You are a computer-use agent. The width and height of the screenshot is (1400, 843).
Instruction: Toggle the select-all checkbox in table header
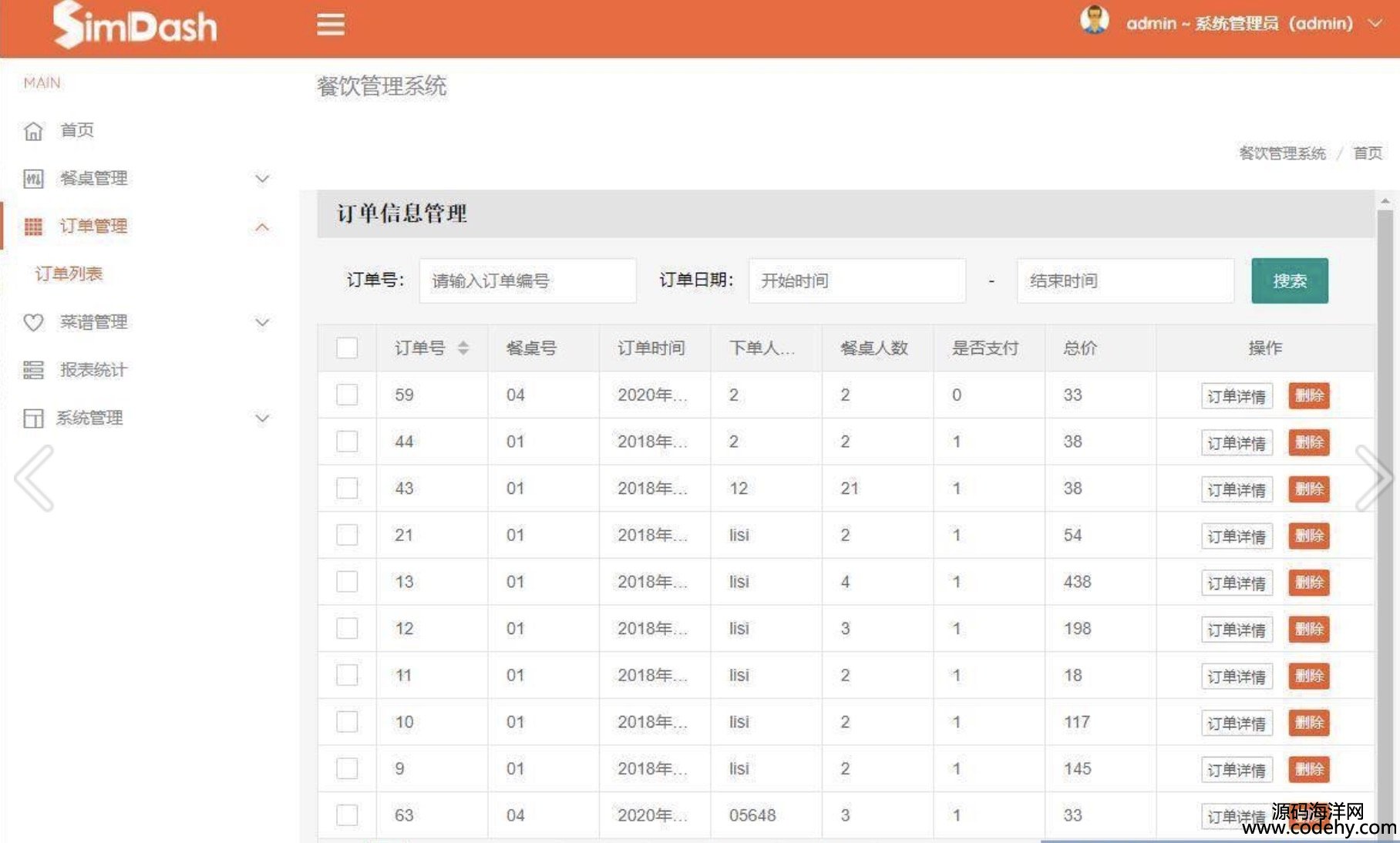click(347, 348)
